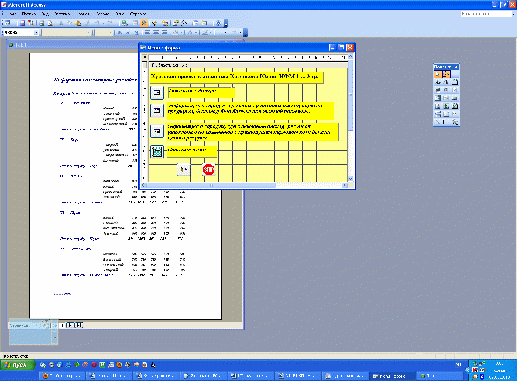This screenshot has width=518, height=382.
Task: Open the Fill color dropdown arrow
Action: (181, 32)
